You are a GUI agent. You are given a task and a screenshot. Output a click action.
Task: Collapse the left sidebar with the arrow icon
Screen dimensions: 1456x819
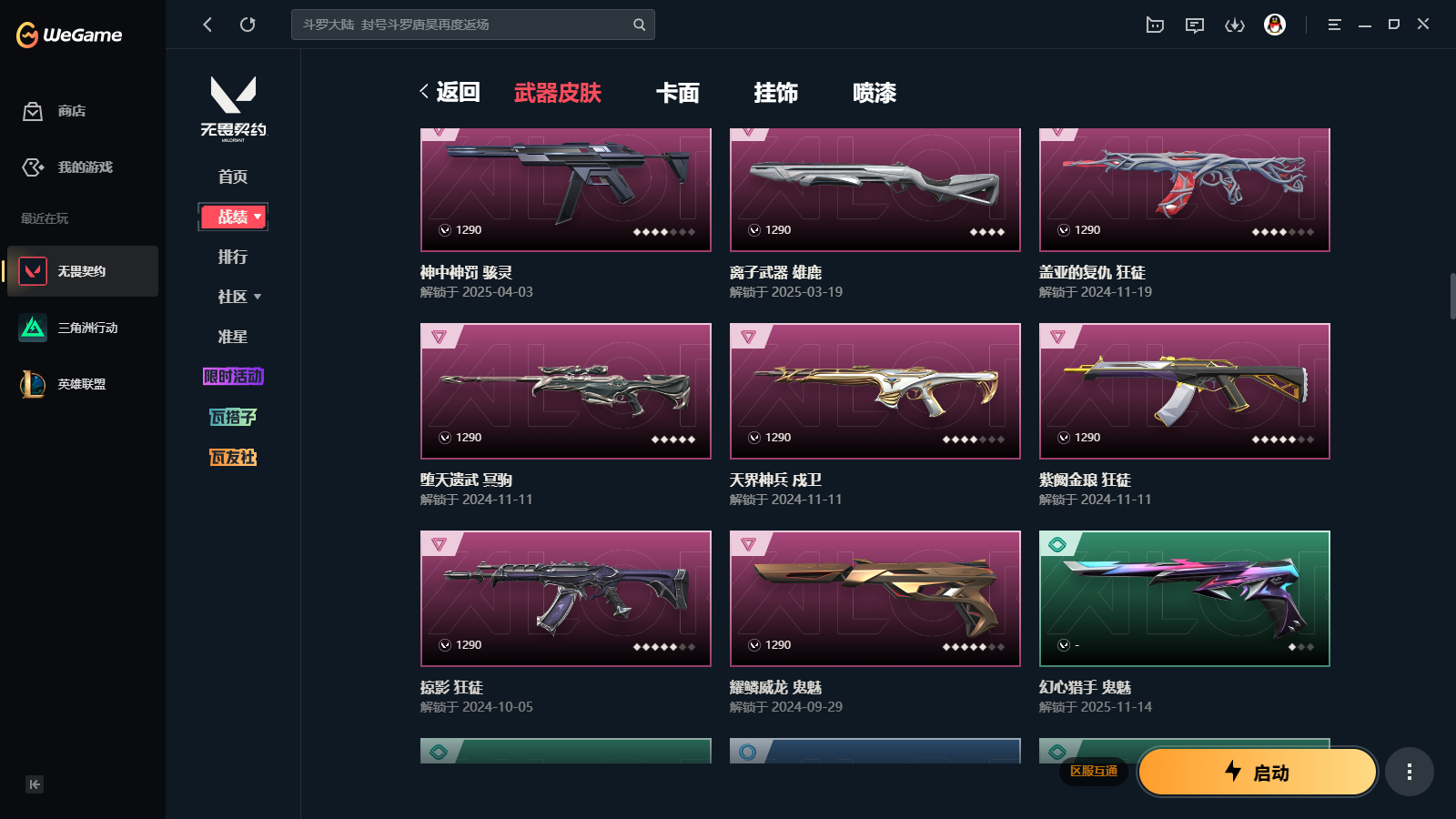point(35,784)
